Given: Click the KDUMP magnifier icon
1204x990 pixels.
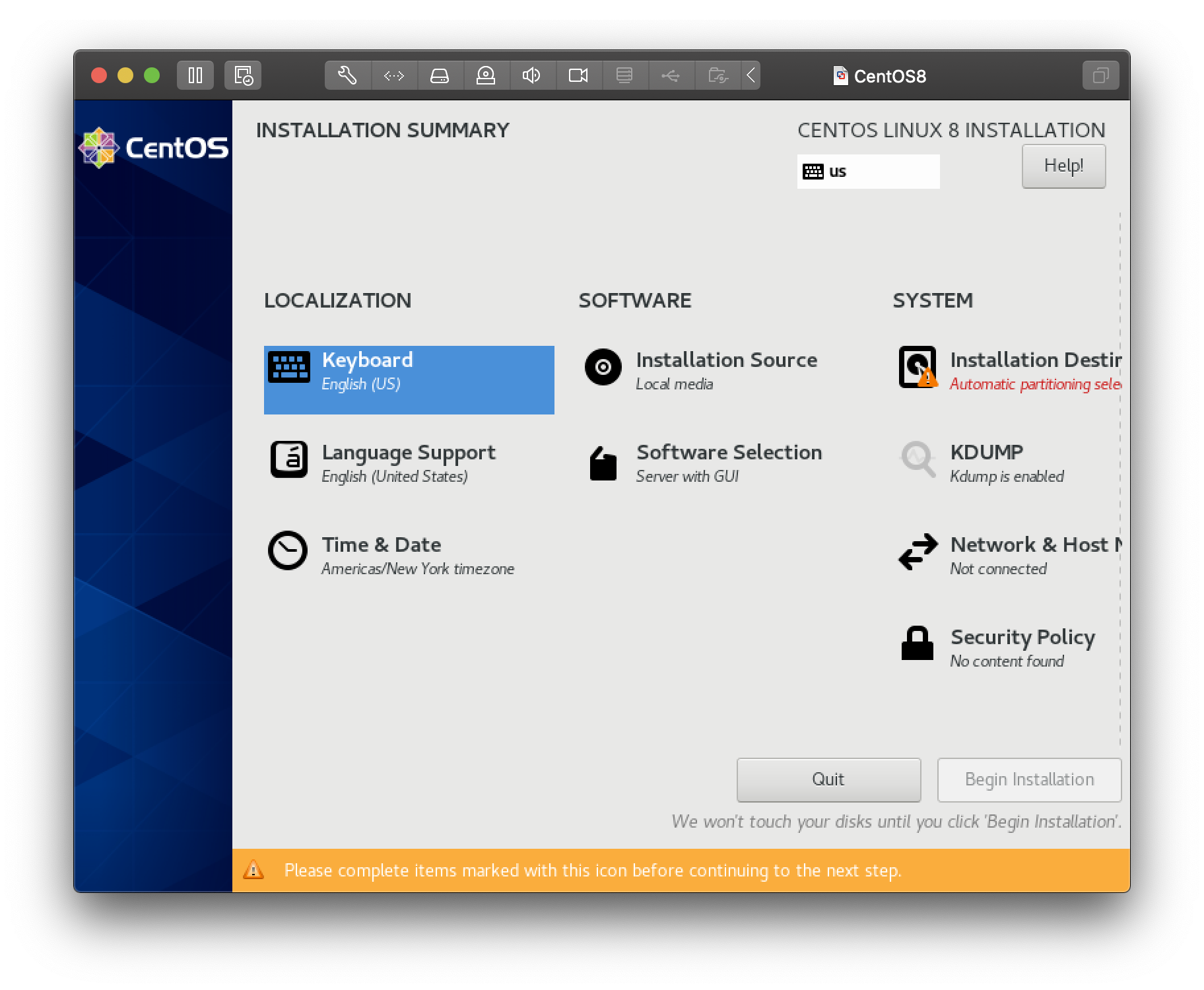Looking at the screenshot, I should coord(918,459).
